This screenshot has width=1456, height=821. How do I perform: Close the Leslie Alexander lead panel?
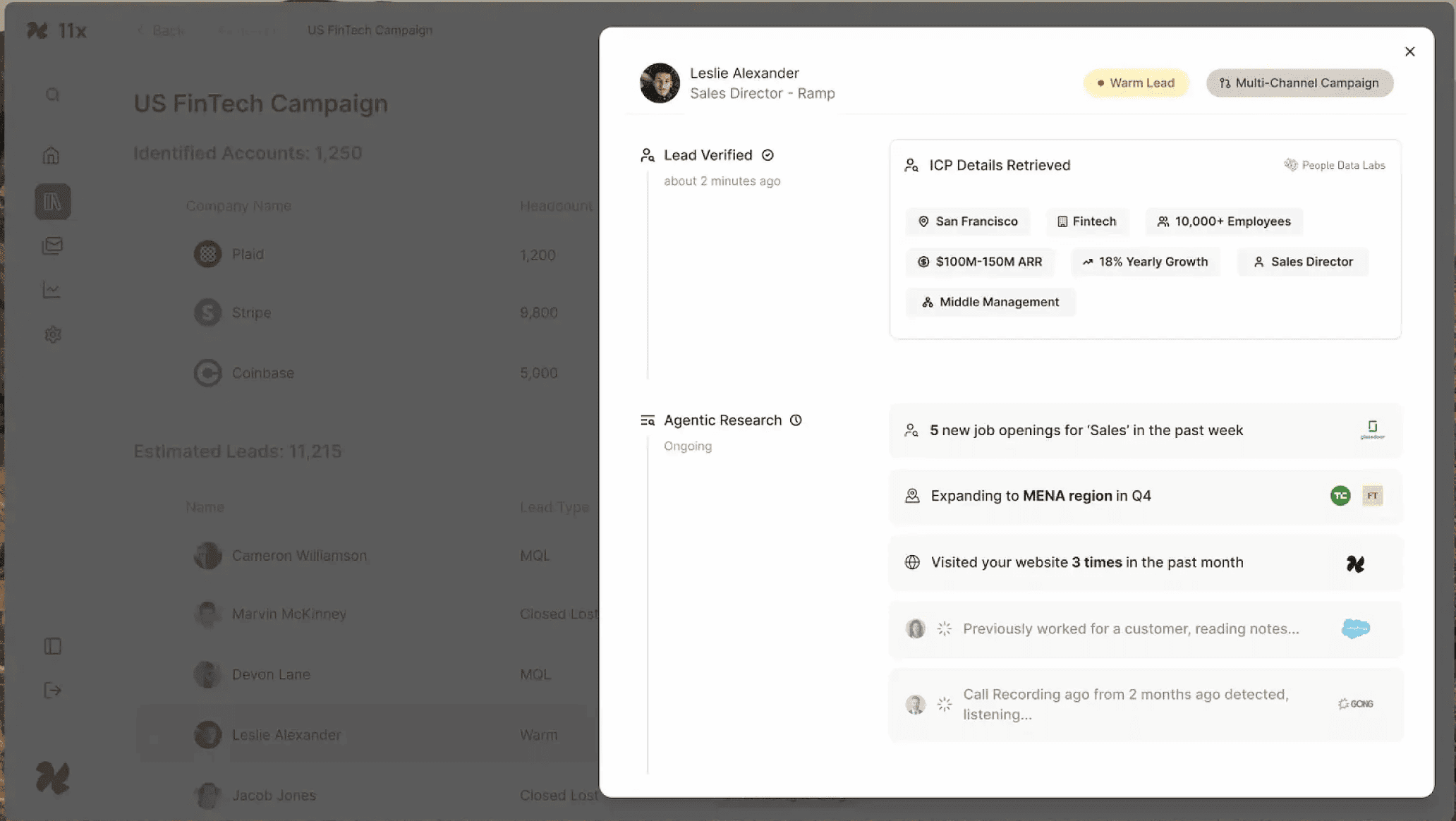(x=1409, y=51)
